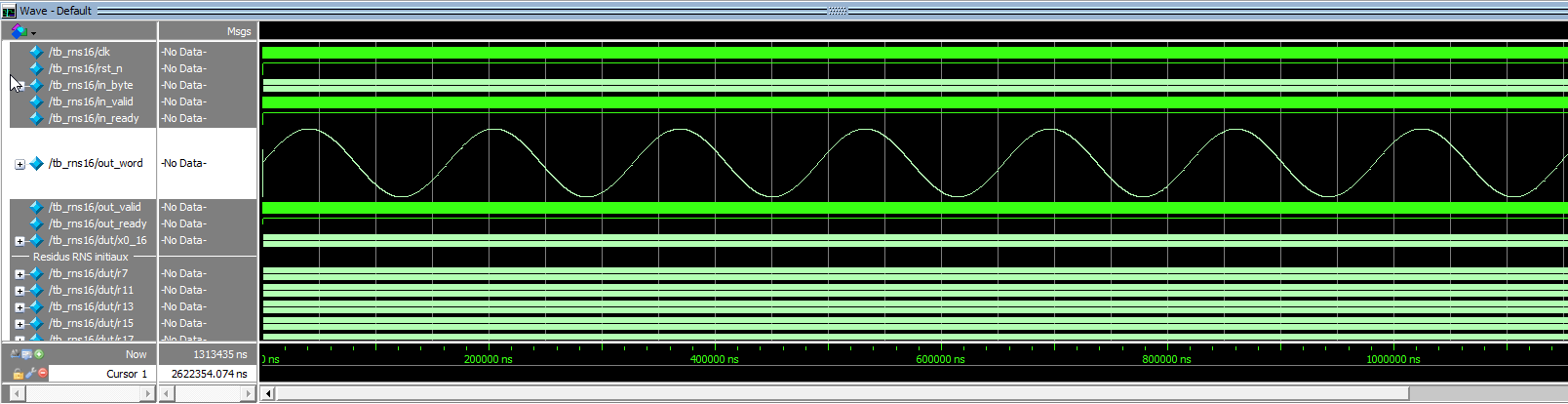Click the green insert cursor icon
The width and height of the screenshot is (1568, 404).
[x=39, y=354]
